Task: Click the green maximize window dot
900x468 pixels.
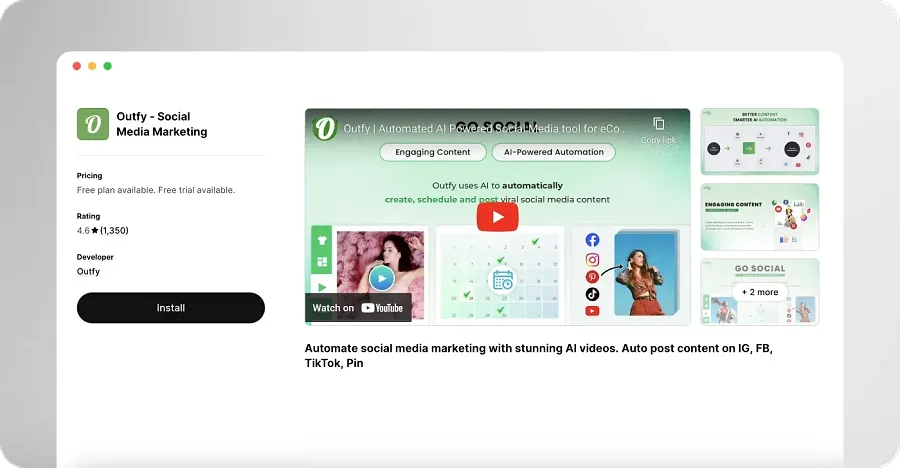Action: 107,66
